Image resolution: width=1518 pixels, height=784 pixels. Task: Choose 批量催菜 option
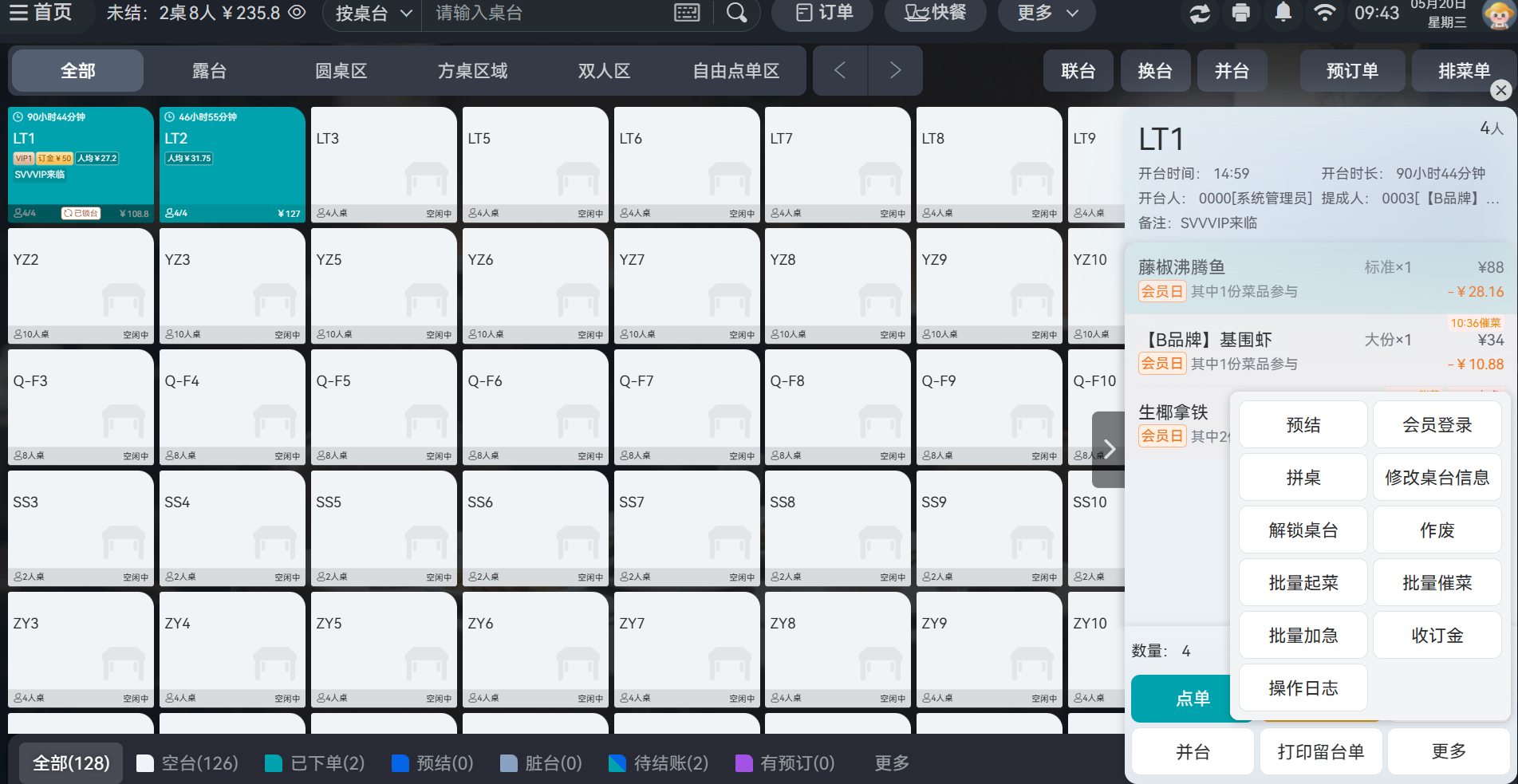click(x=1437, y=583)
